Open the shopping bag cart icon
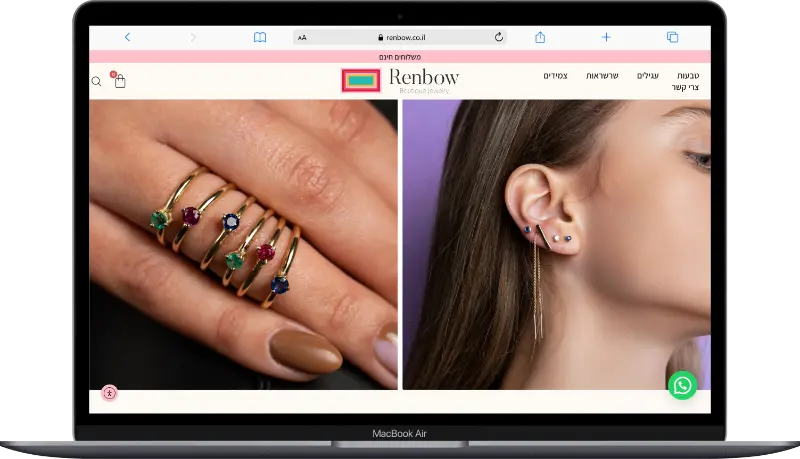Viewport: 800px width, 459px height. pos(120,81)
